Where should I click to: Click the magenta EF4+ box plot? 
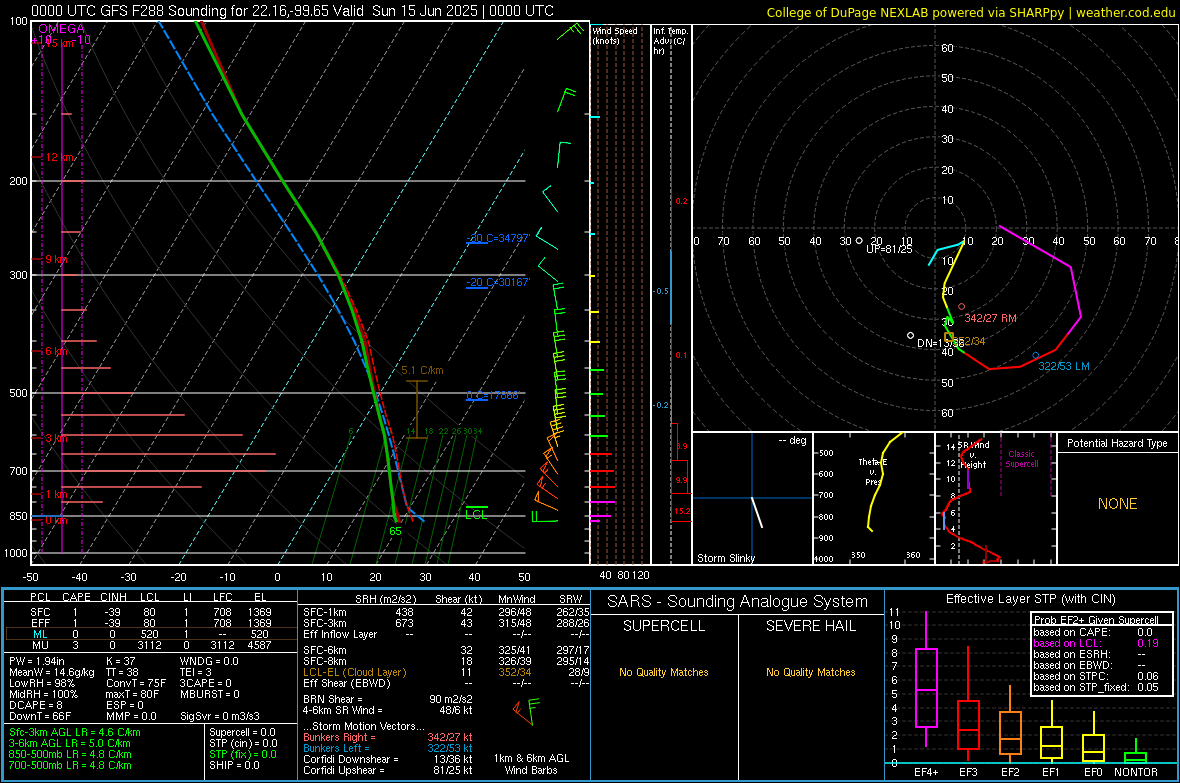pos(926,680)
